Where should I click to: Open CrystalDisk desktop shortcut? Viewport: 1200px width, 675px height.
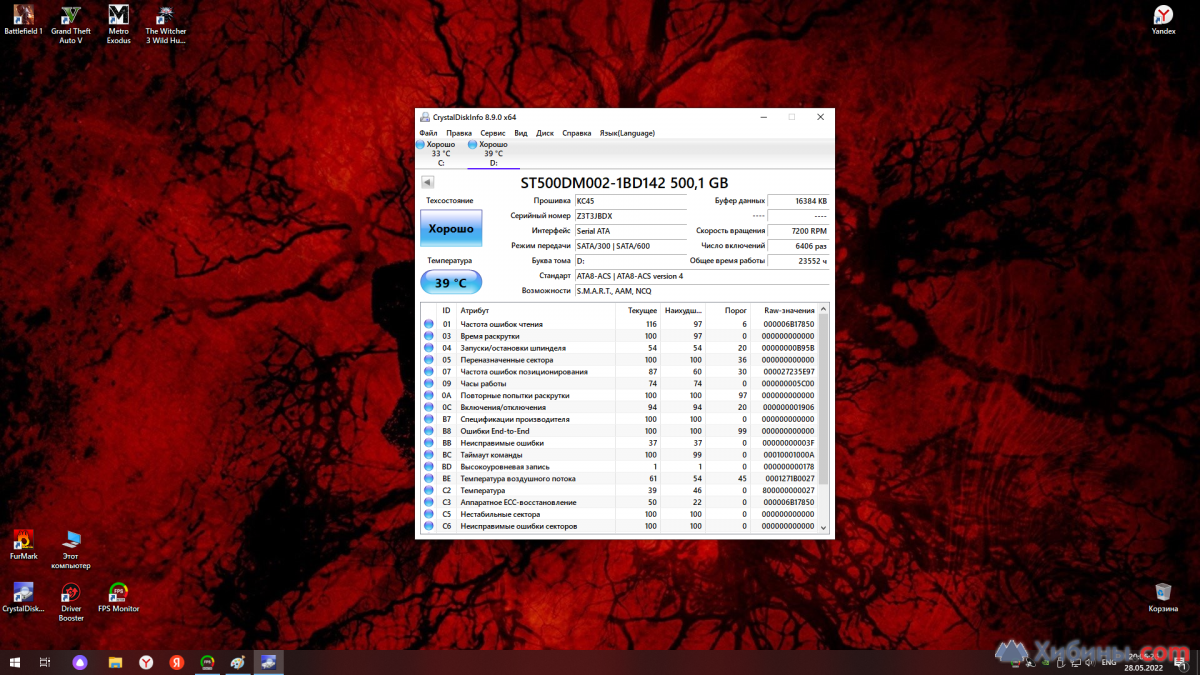pos(23,597)
